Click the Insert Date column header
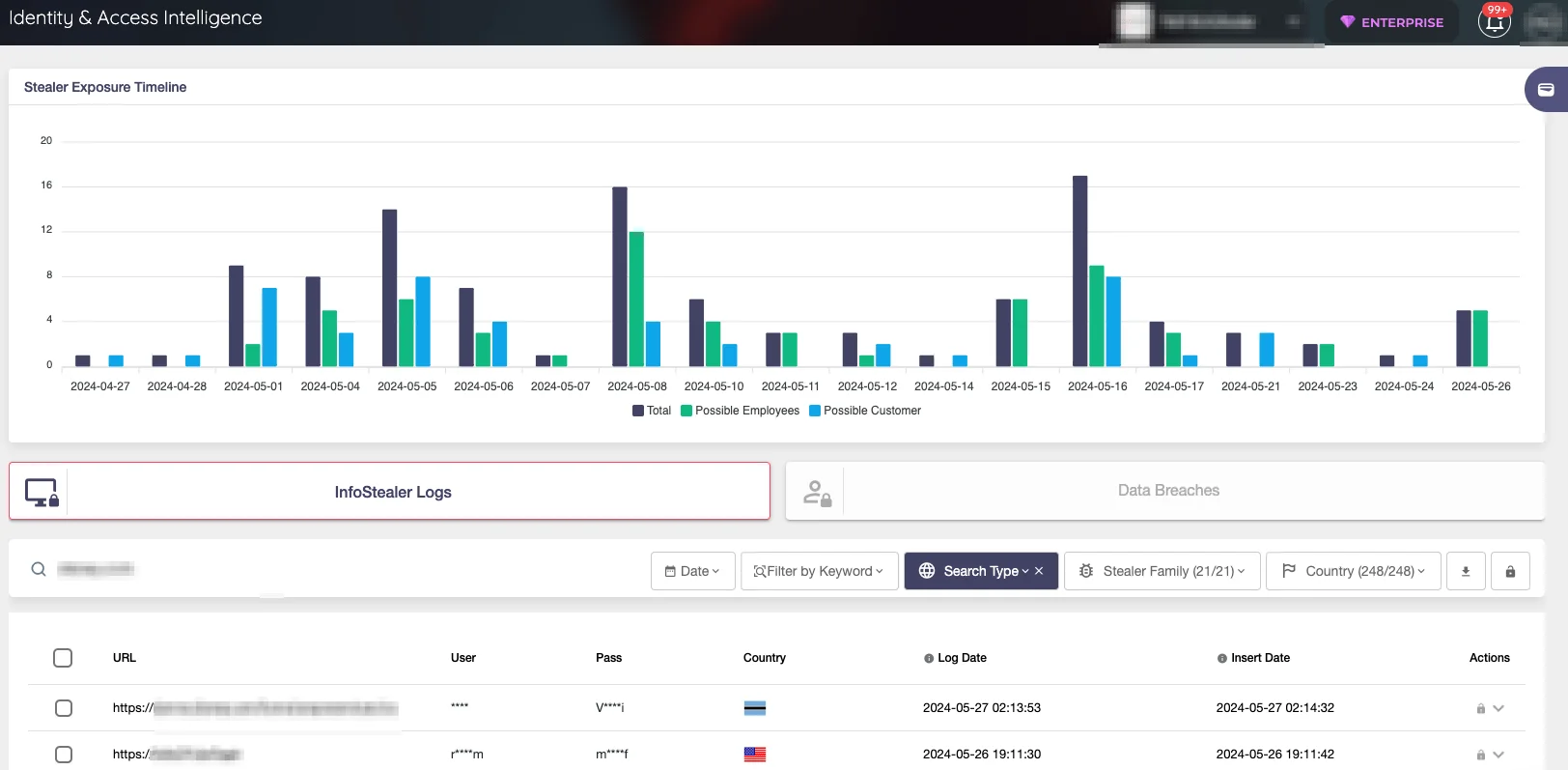The image size is (1568, 770). 1260,658
